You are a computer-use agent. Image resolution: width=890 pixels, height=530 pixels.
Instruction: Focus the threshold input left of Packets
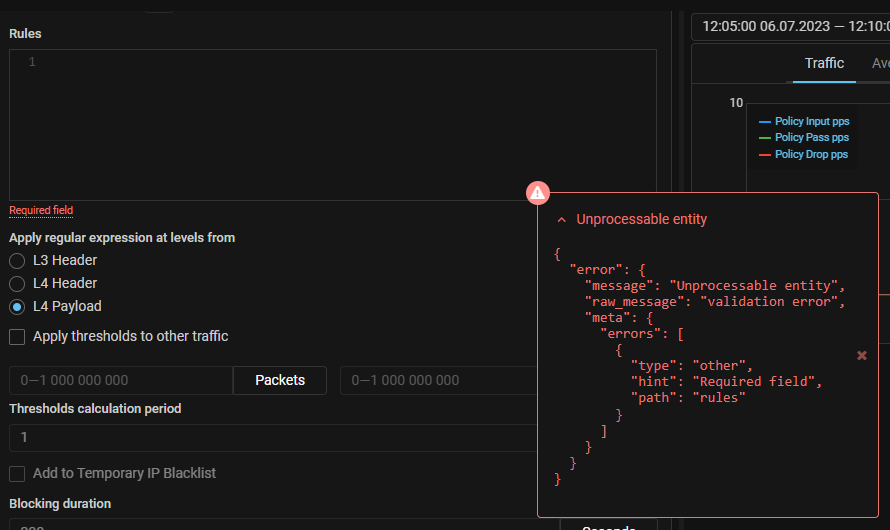pos(120,380)
